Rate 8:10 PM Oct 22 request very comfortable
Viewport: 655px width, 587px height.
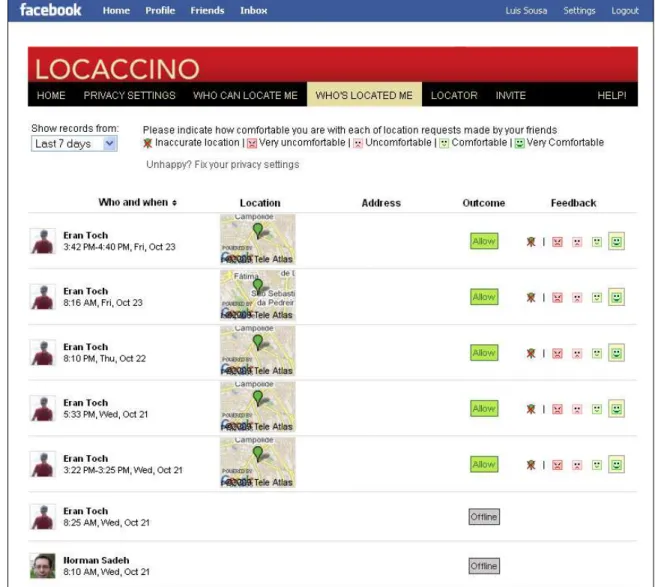click(x=616, y=353)
